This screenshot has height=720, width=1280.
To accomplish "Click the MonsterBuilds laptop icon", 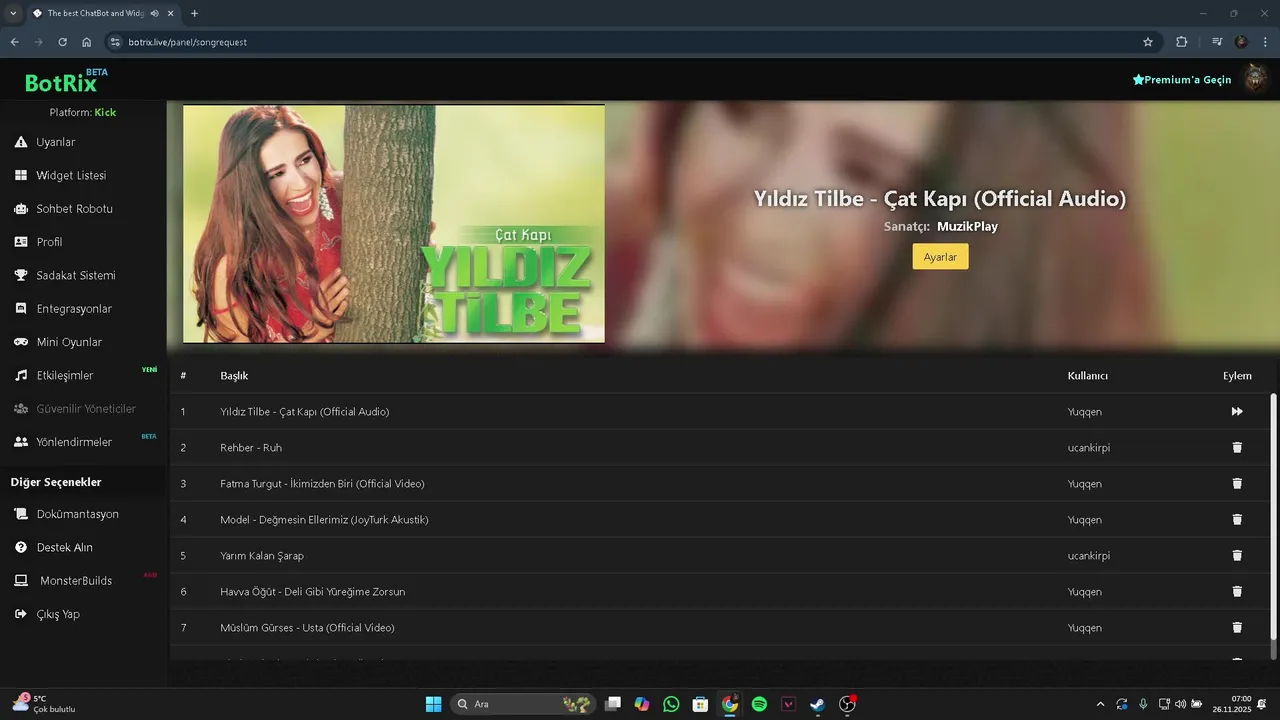I will point(20,581).
